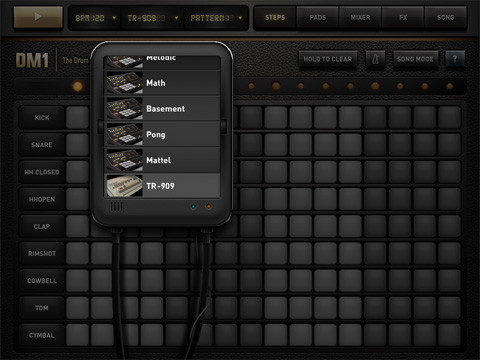The height and width of the screenshot is (360, 480).
Task: Switch to the SONG tab
Action: click(446, 17)
